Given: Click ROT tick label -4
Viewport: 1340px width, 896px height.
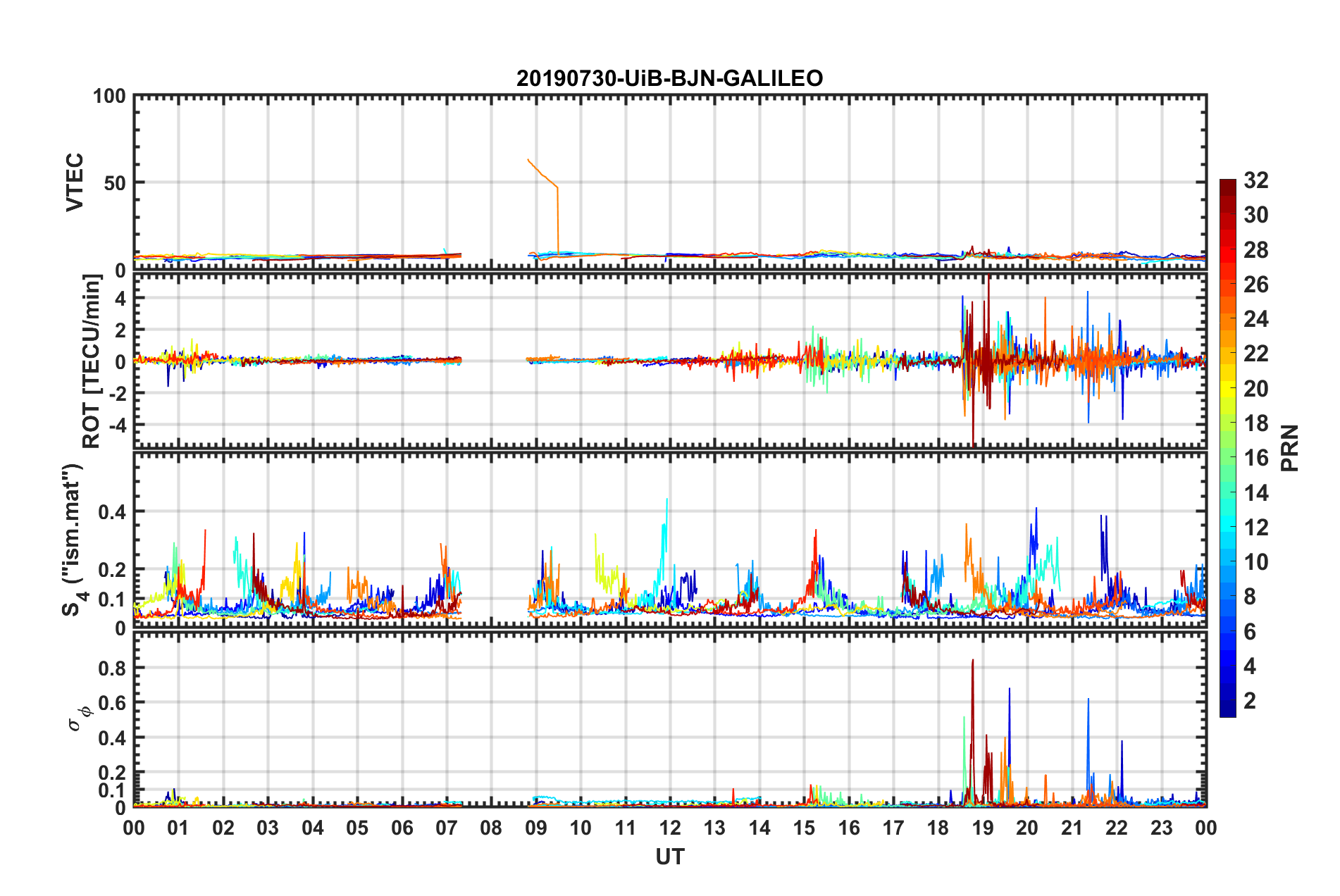Looking at the screenshot, I should 116,425.
